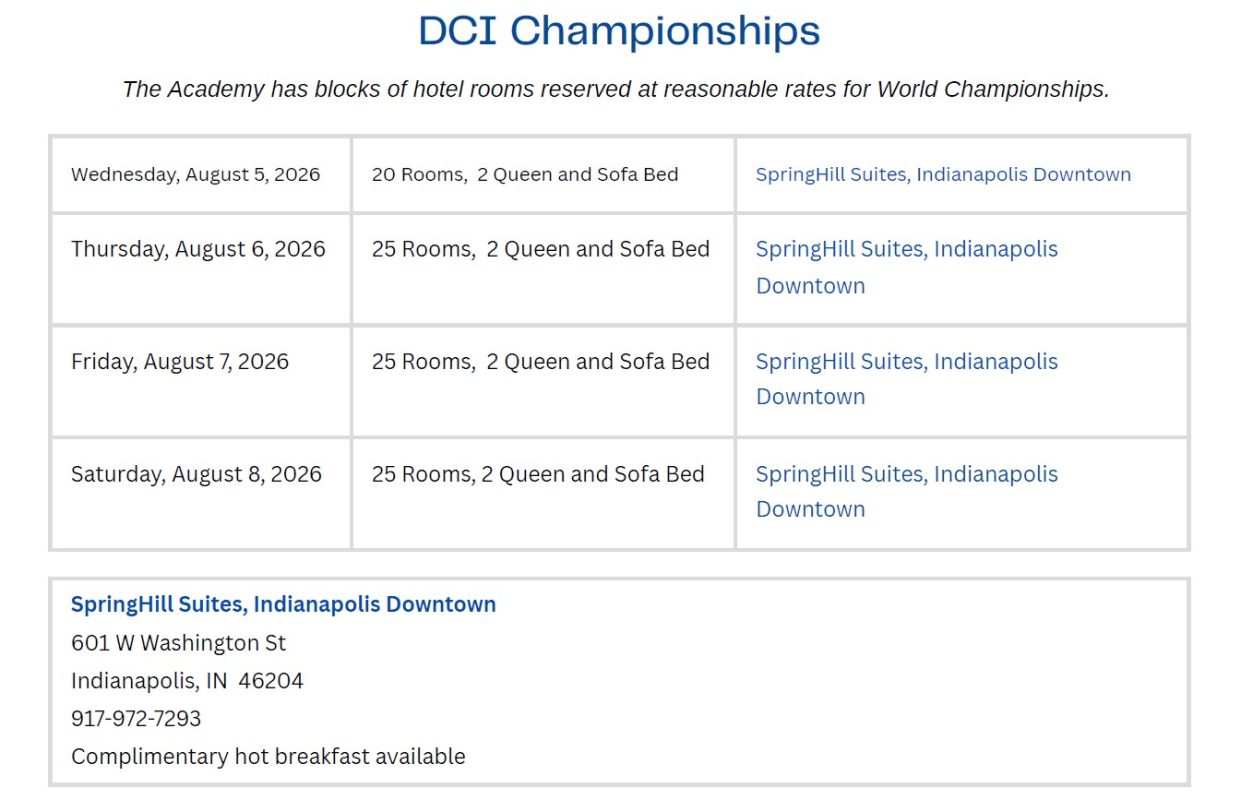1241x800 pixels.
Task: Click the italic Academy hotel blocks sentence
Action: (616, 89)
